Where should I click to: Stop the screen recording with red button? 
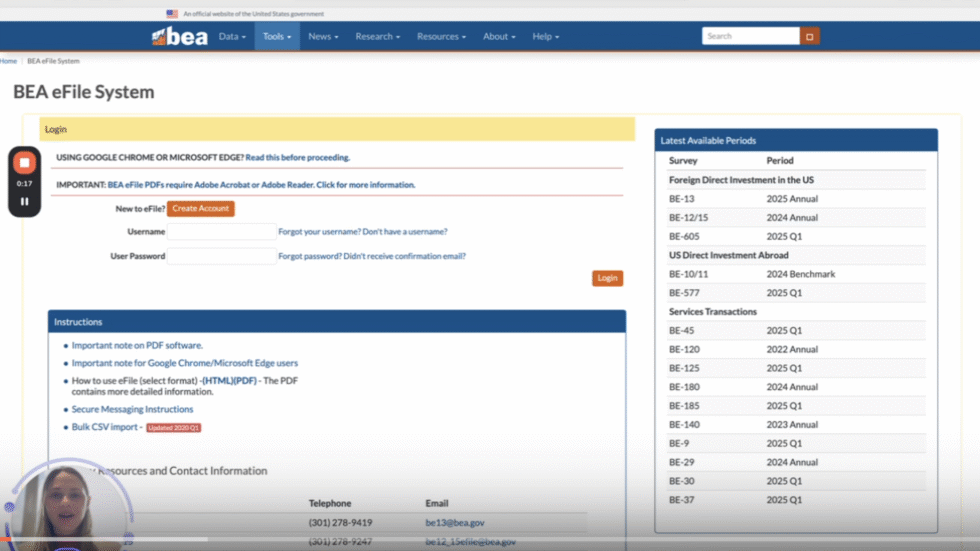point(25,163)
